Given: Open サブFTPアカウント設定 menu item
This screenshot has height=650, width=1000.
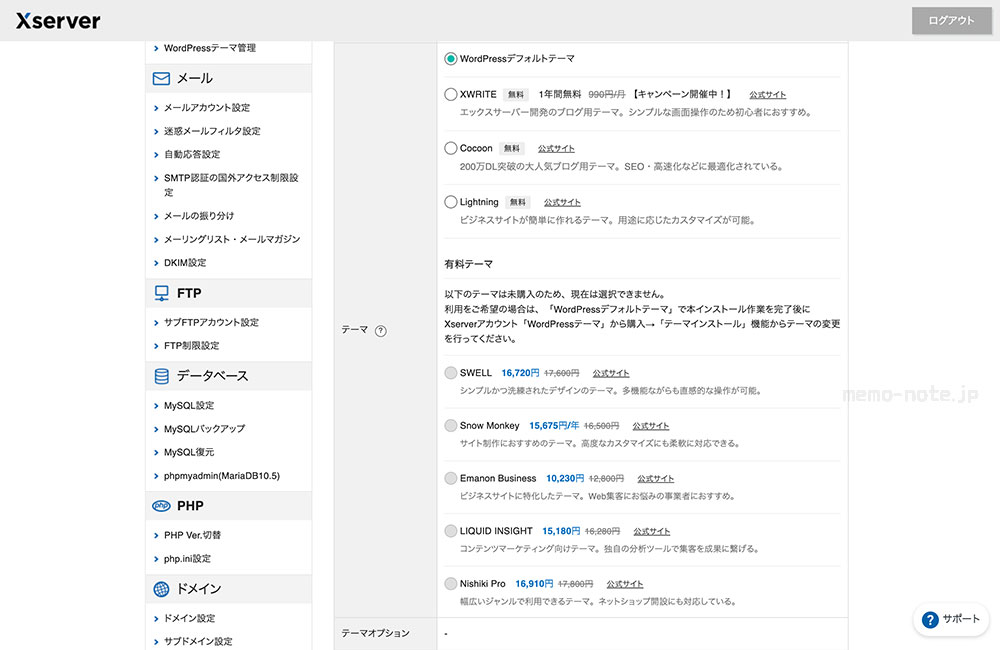Looking at the screenshot, I should 211,323.
